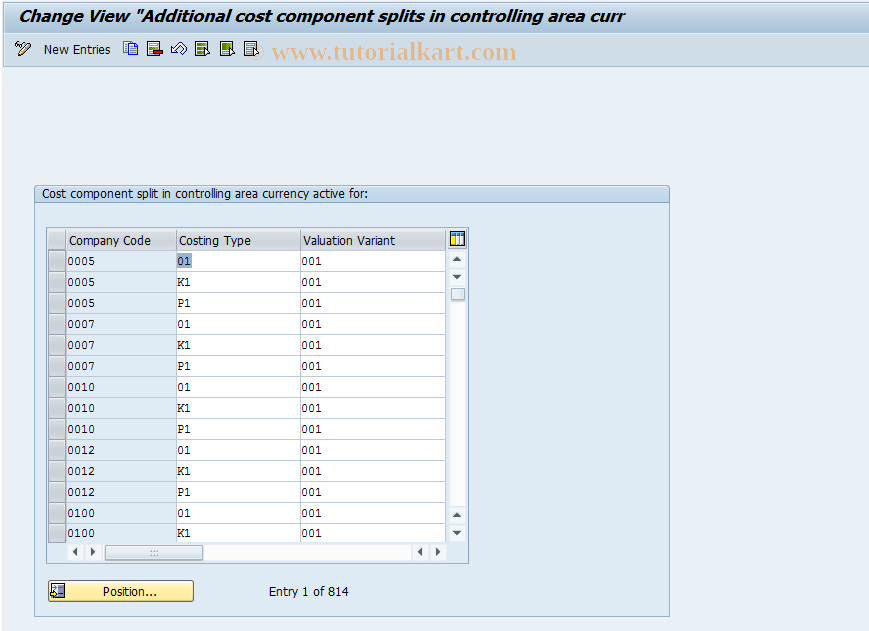Viewport: 869px width, 631px height.
Task: Select row 0007 with costing type K1
Action: (x=57, y=345)
